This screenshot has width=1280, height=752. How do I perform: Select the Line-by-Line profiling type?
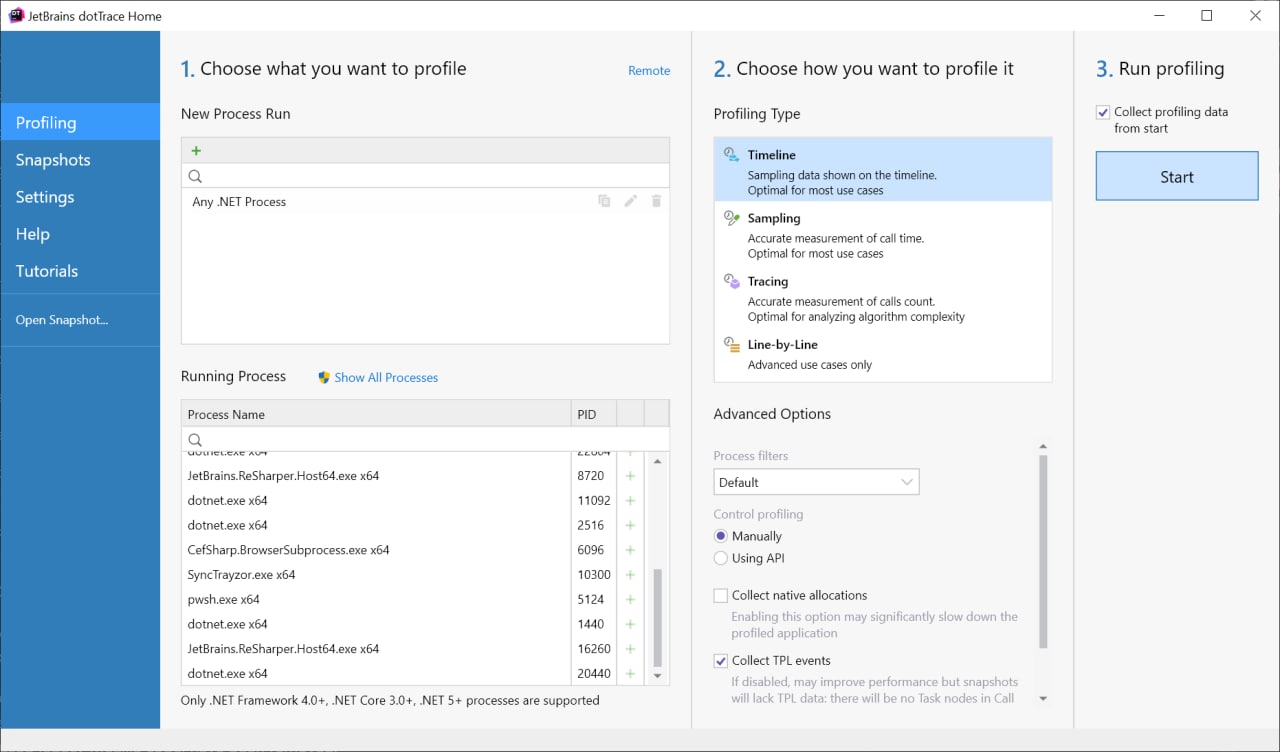[883, 354]
